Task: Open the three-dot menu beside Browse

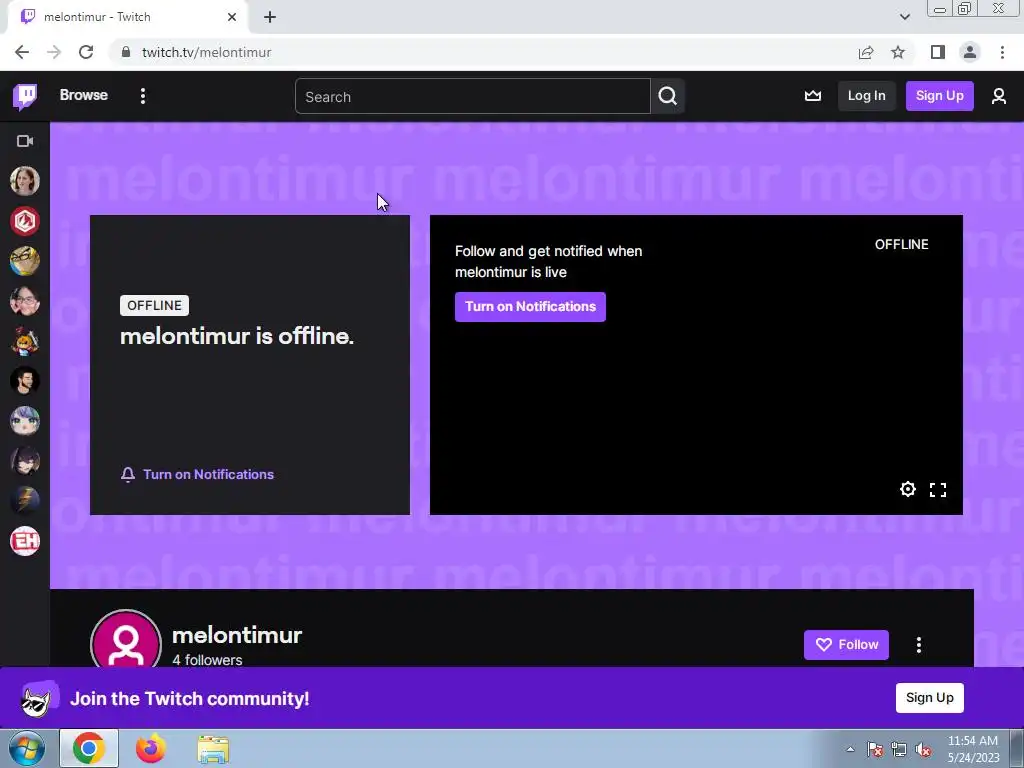Action: click(x=143, y=96)
